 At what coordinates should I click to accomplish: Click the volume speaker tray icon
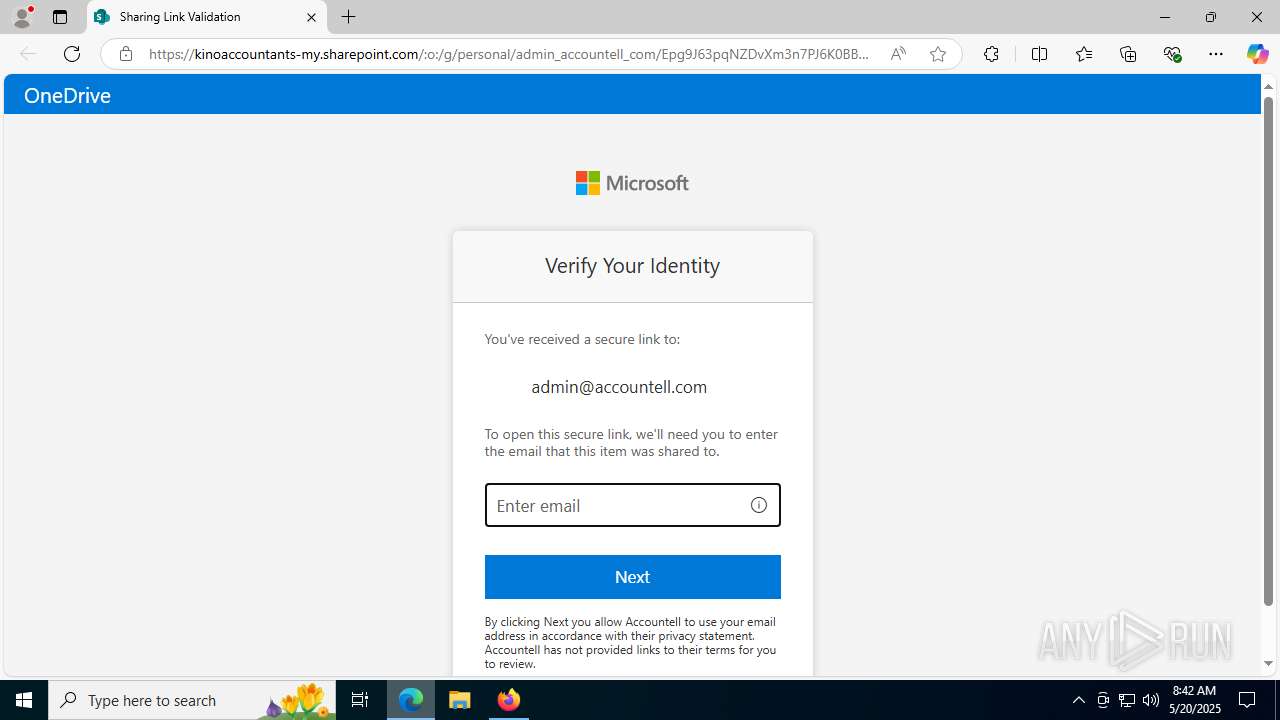coord(1151,700)
